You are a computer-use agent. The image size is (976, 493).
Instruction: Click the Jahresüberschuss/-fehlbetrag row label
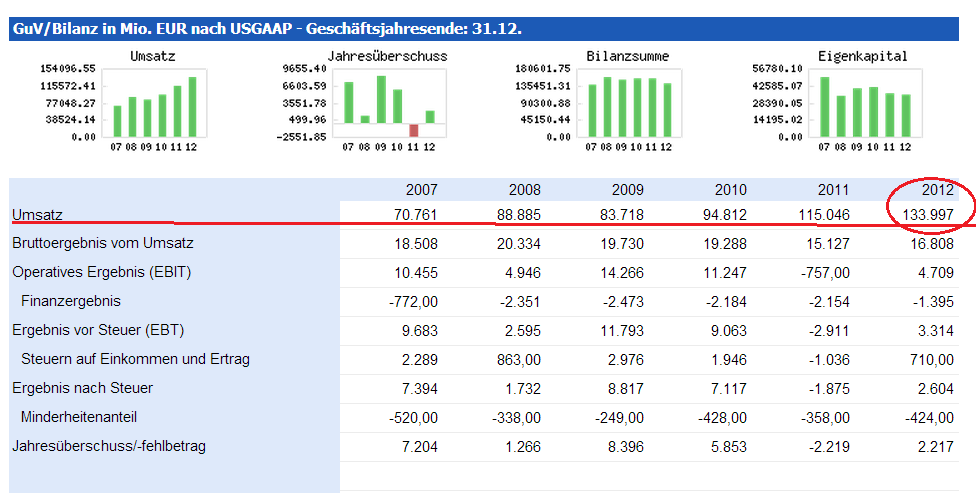click(109, 446)
